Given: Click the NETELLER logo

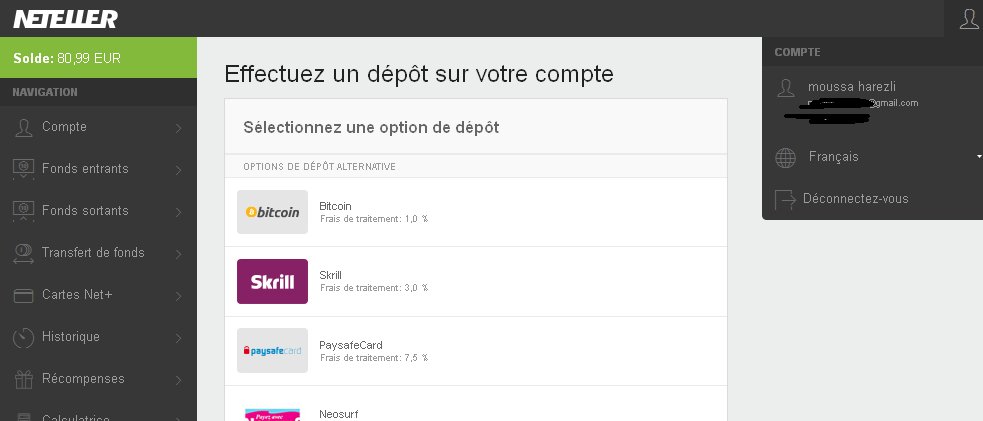Looking at the screenshot, I should click(65, 19).
